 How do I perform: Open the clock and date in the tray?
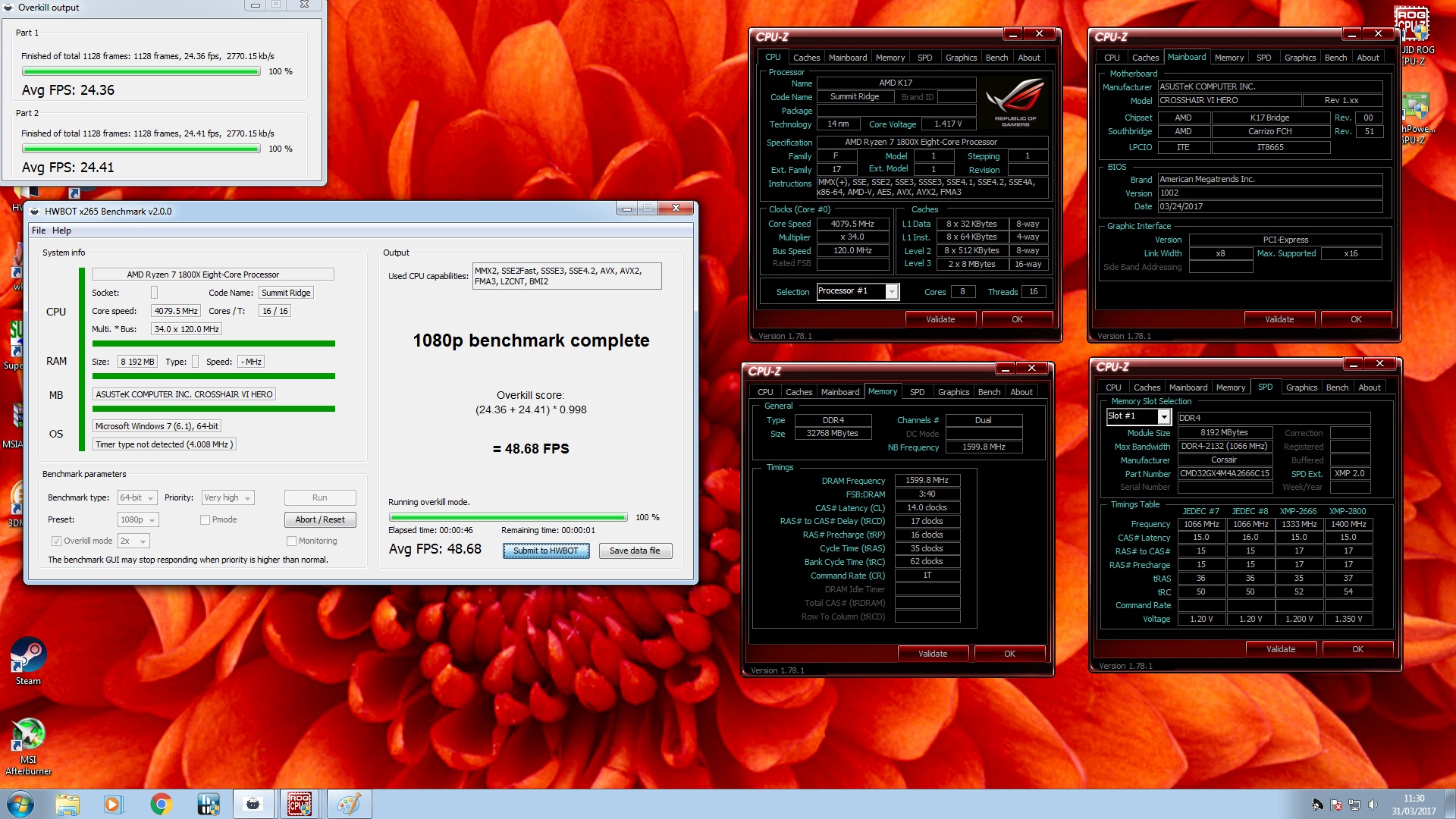pos(1414,805)
